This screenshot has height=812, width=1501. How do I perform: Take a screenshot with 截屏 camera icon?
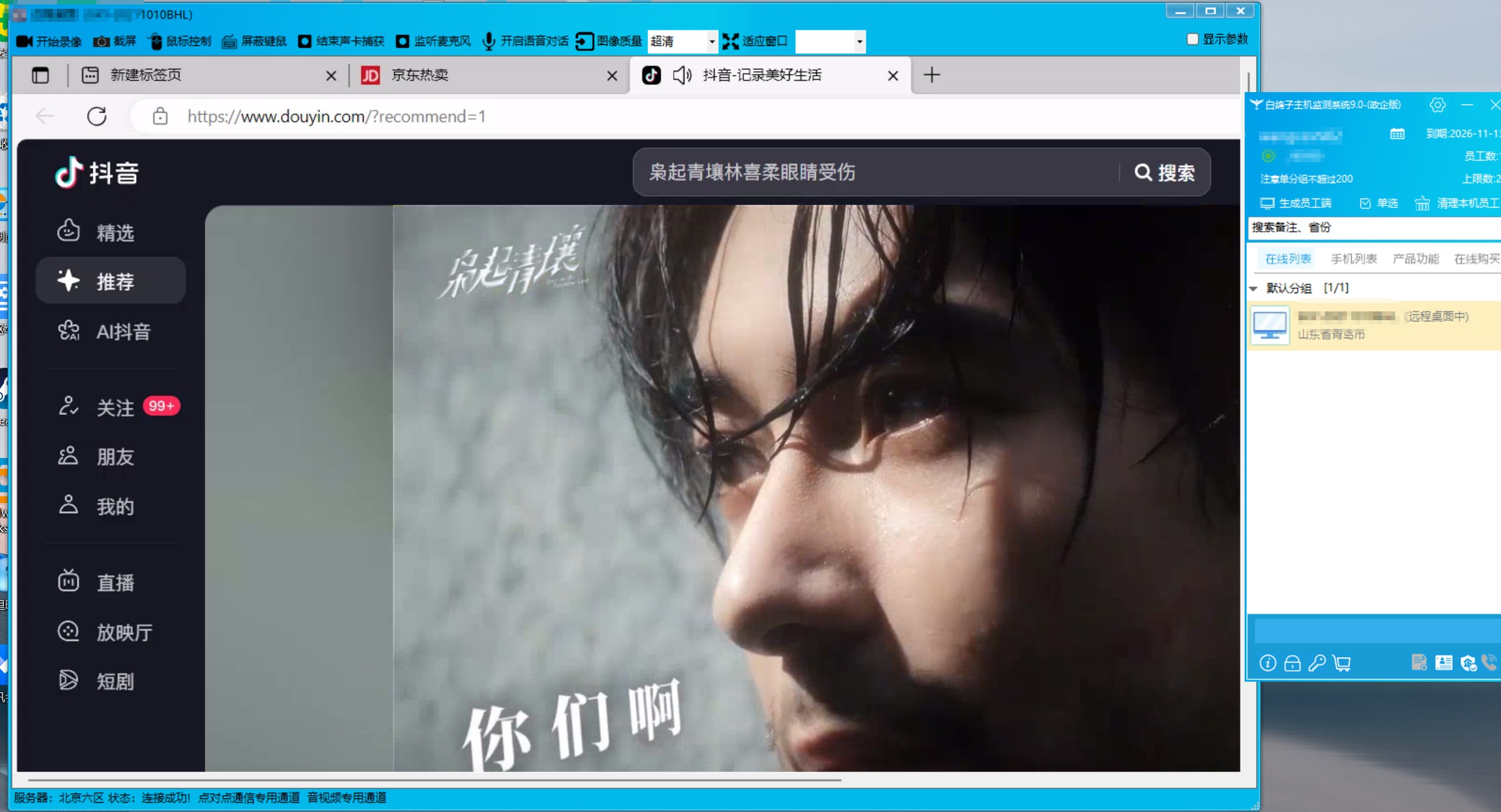click(101, 41)
